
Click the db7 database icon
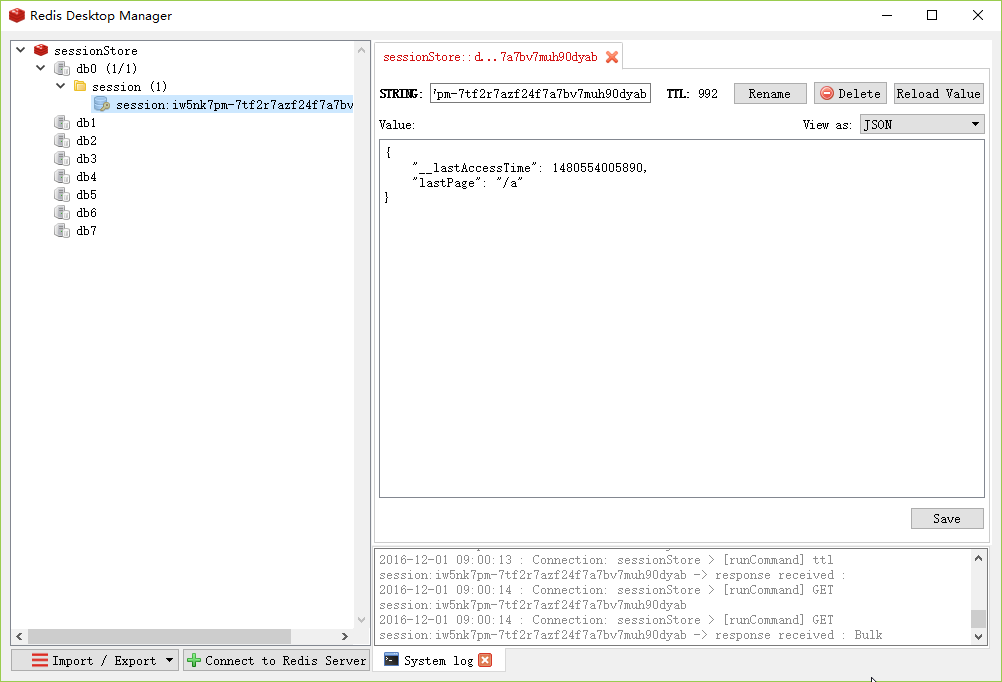62,230
